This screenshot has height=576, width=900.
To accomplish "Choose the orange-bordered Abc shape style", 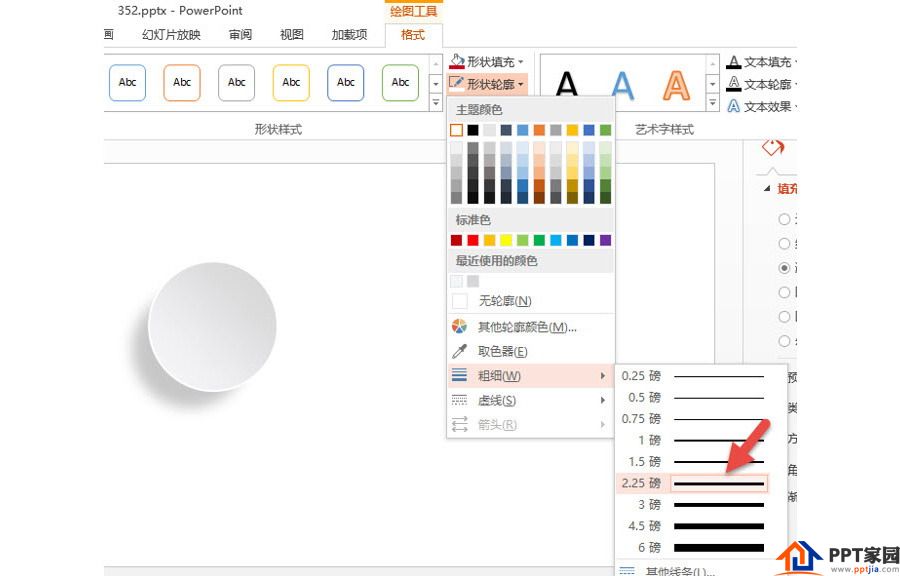I will point(182,83).
